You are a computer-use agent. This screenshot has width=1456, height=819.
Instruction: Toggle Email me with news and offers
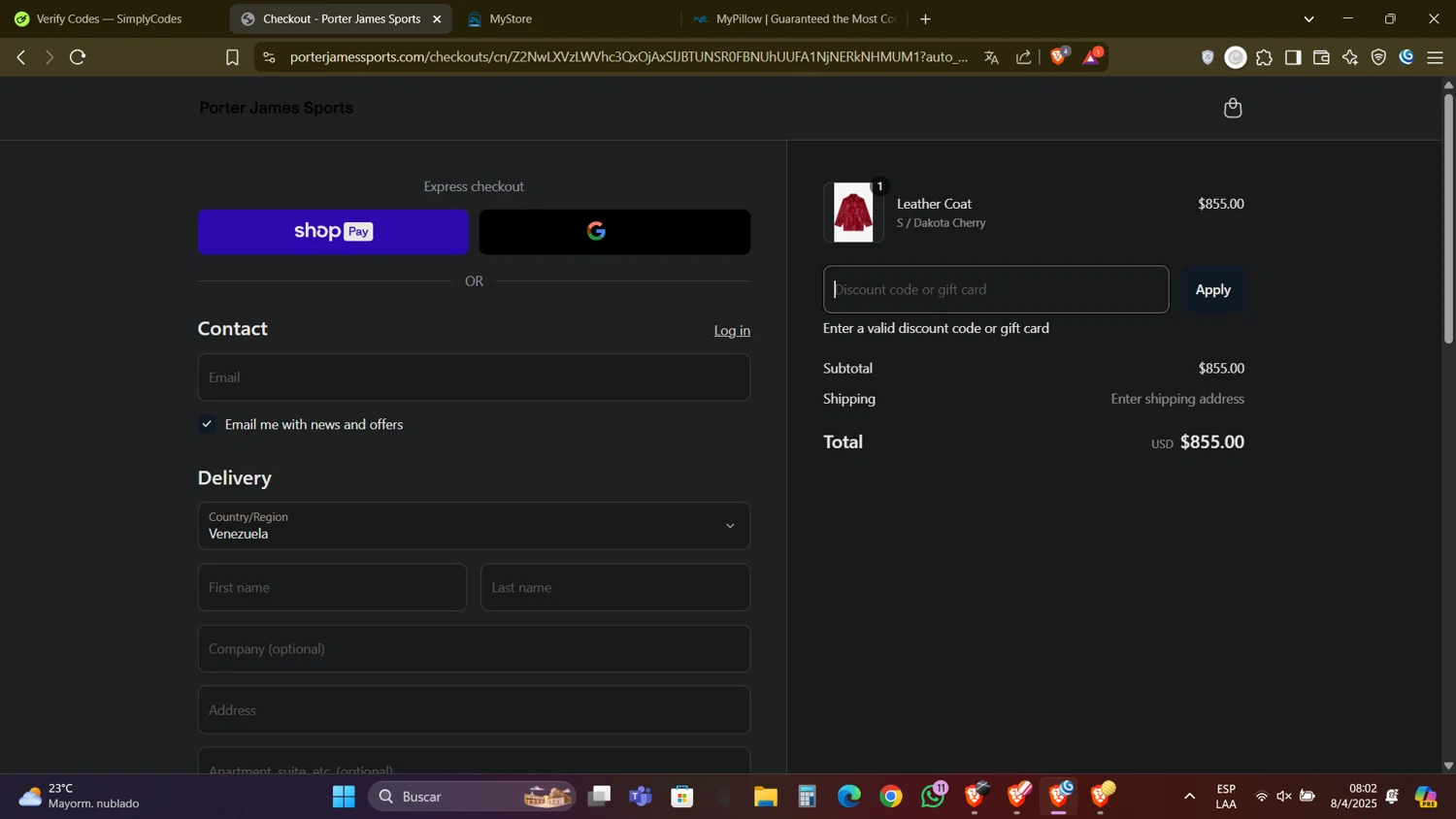pos(207,424)
